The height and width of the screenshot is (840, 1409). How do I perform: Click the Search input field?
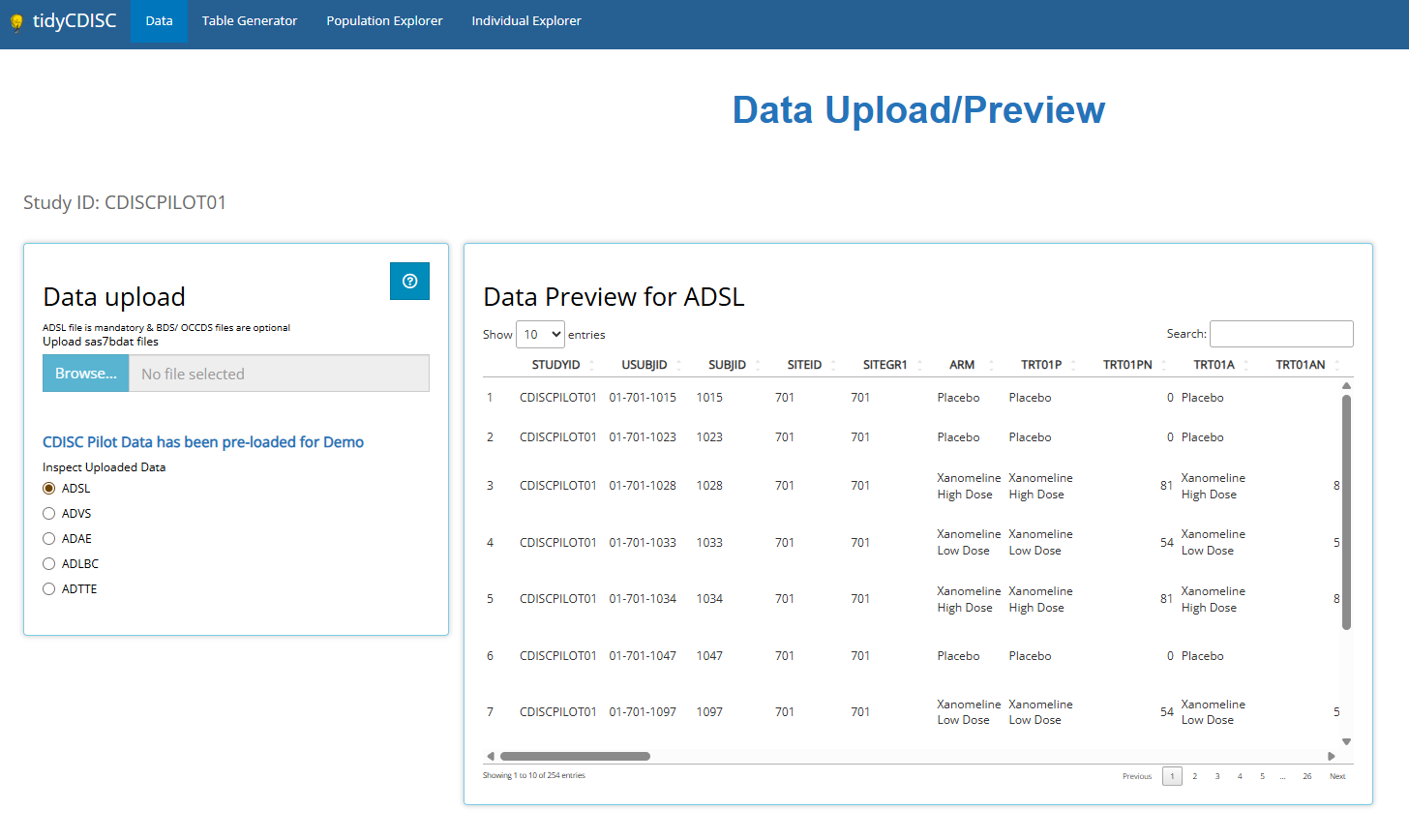[x=1281, y=334]
